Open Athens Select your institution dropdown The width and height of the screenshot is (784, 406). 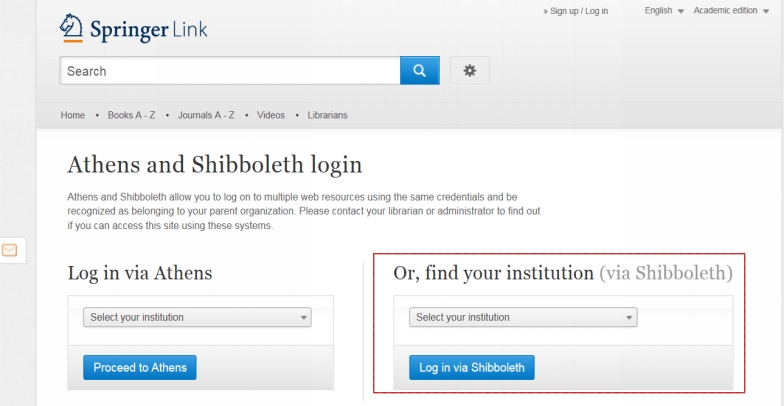pos(197,317)
